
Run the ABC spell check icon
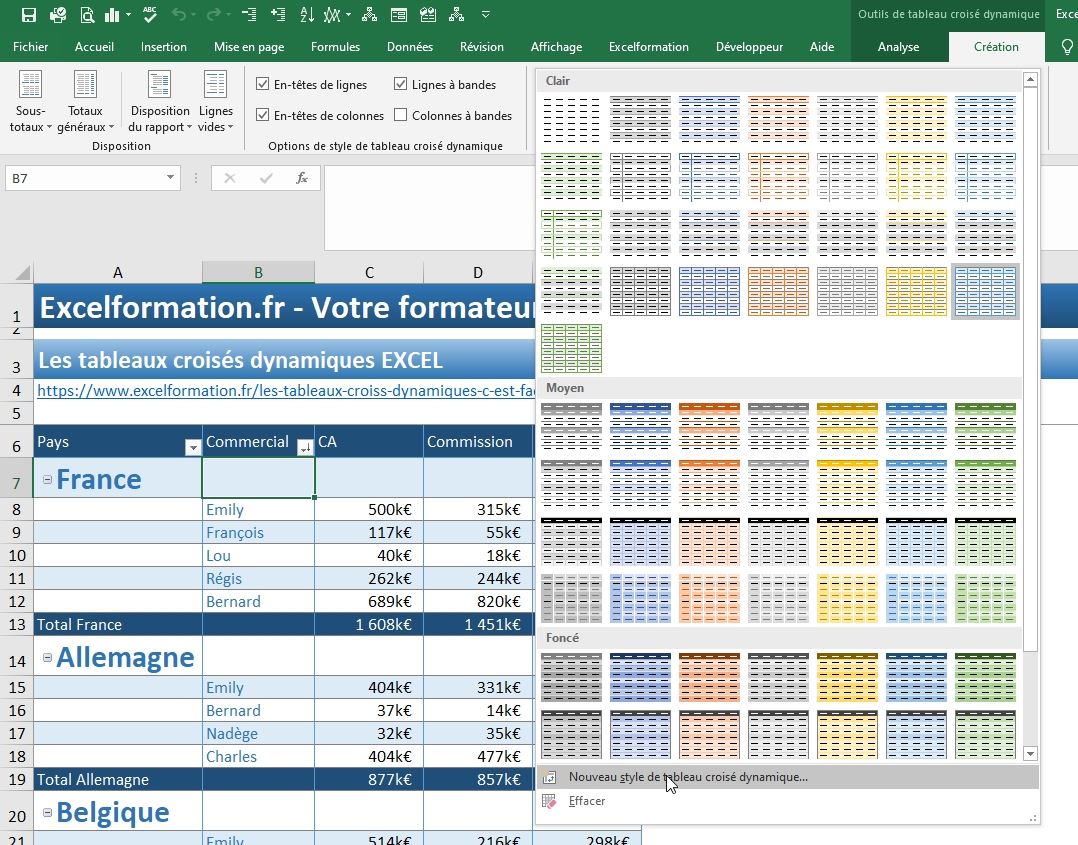[150, 14]
